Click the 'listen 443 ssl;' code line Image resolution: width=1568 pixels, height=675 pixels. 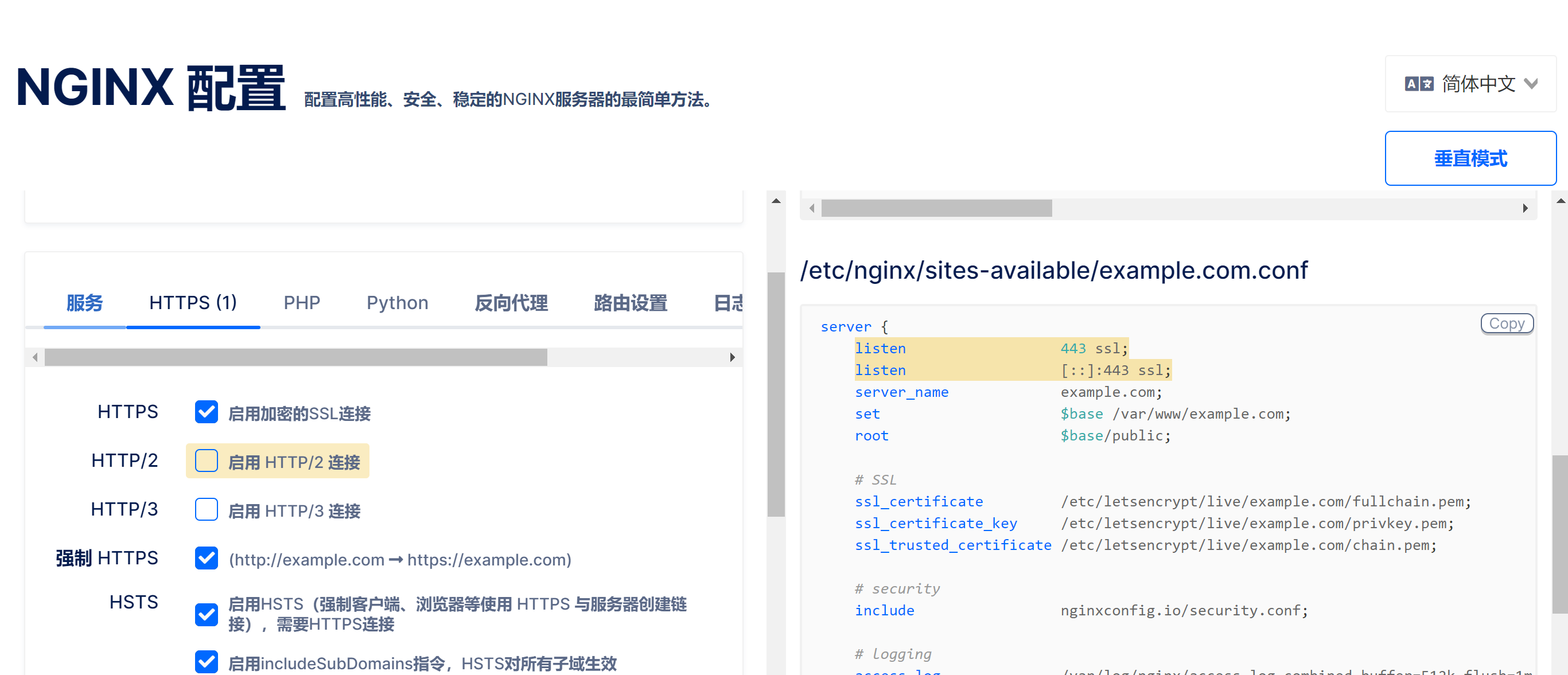(x=991, y=349)
